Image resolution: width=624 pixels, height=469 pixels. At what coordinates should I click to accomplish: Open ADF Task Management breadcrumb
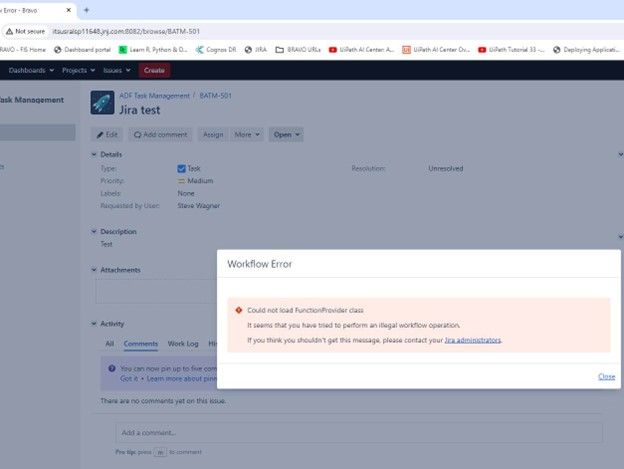pyautogui.click(x=154, y=96)
